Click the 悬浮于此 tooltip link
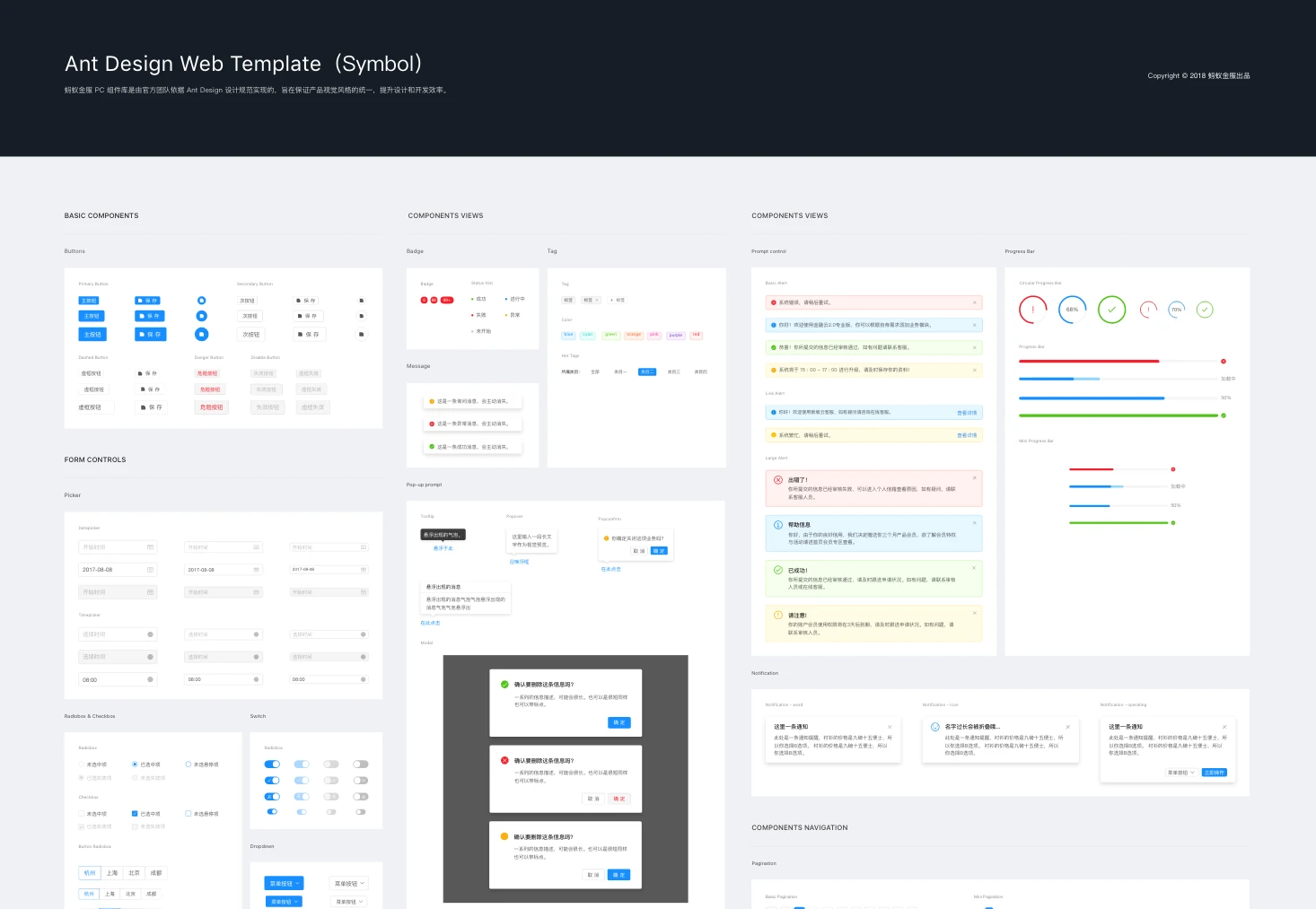The width and height of the screenshot is (1316, 909). pos(443,548)
